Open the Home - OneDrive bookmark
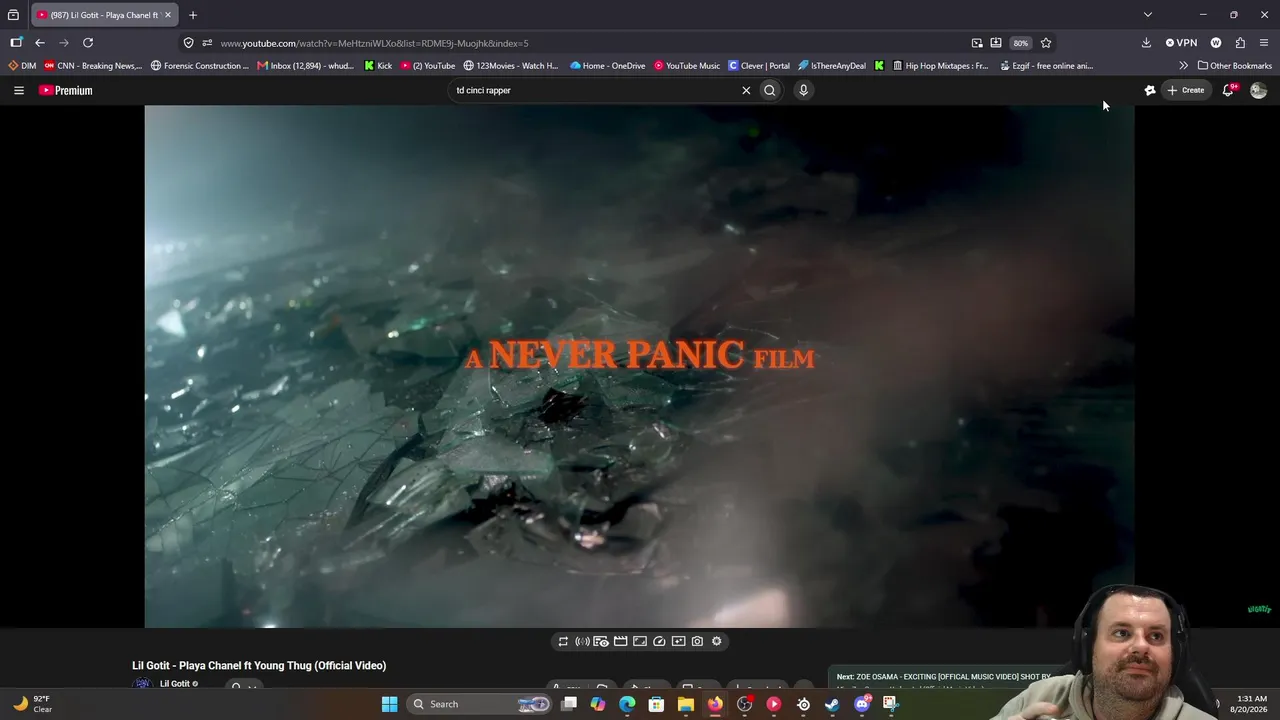This screenshot has height=720, width=1280. pyautogui.click(x=608, y=66)
